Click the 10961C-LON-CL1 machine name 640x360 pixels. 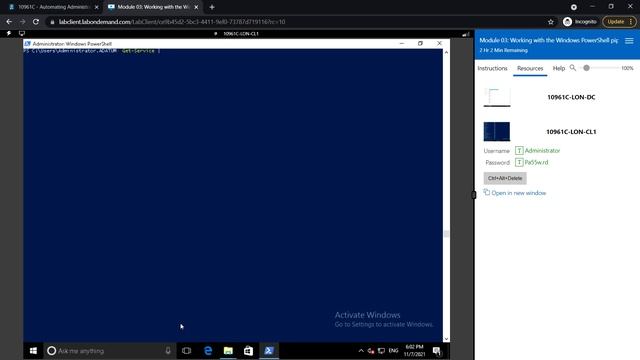[571, 132]
